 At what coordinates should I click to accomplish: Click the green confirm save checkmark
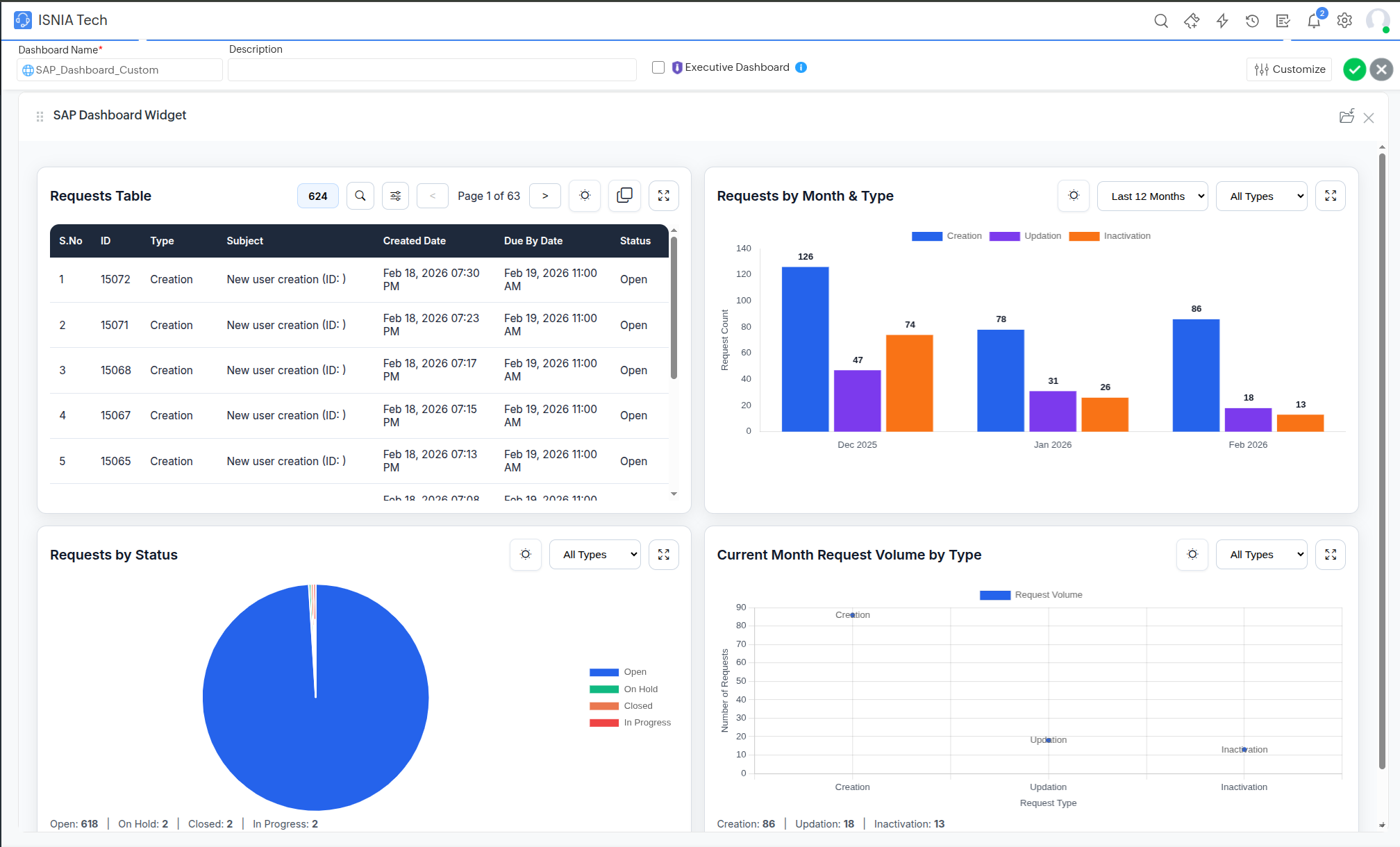coord(1354,69)
